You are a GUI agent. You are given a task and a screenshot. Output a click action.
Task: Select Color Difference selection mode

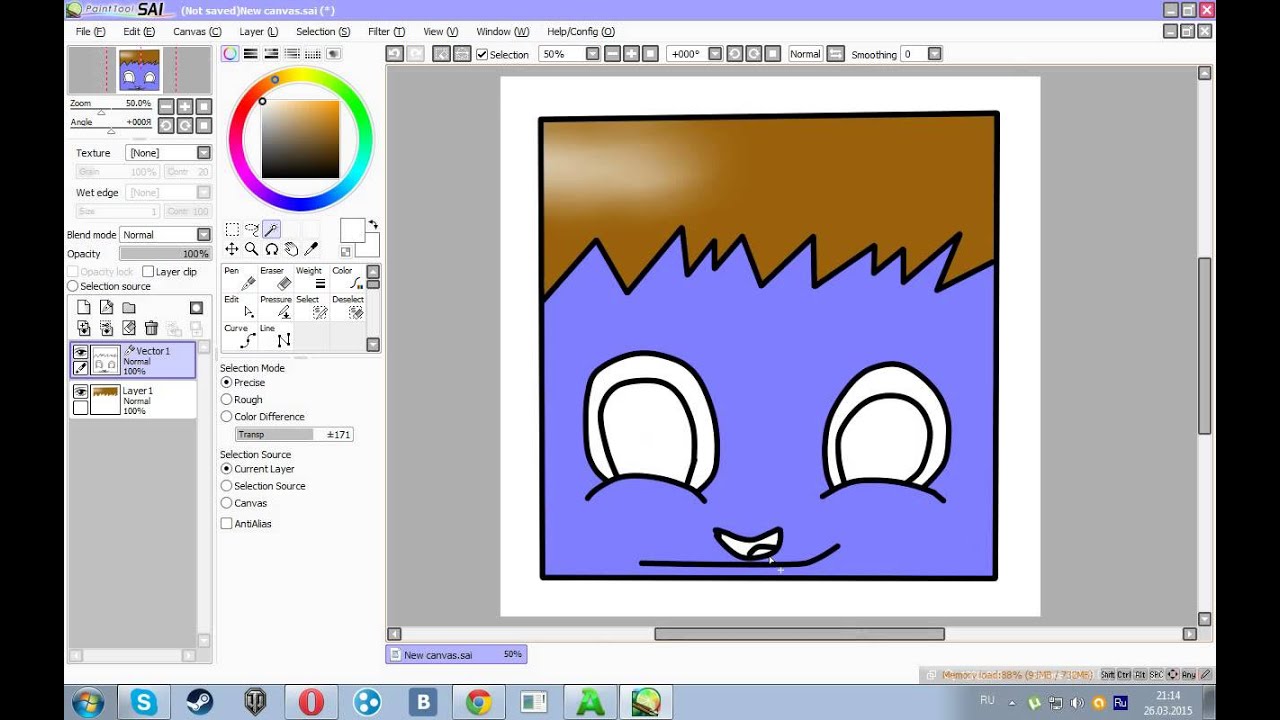pyautogui.click(x=226, y=417)
